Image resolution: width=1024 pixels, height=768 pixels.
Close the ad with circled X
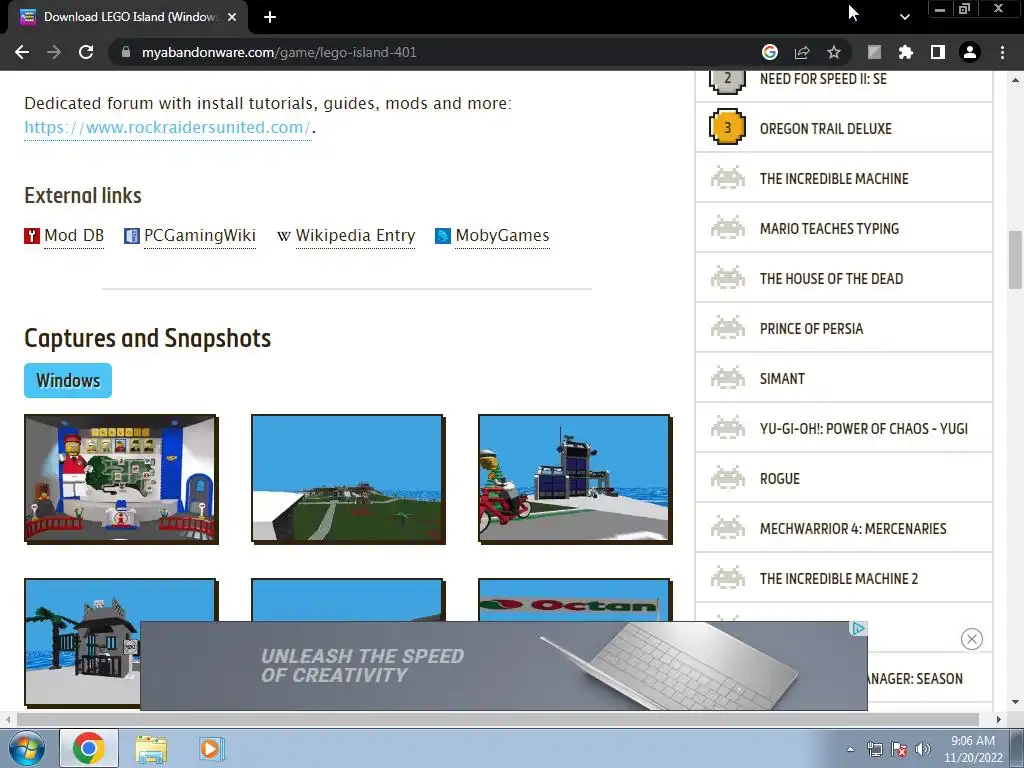pyautogui.click(x=972, y=639)
